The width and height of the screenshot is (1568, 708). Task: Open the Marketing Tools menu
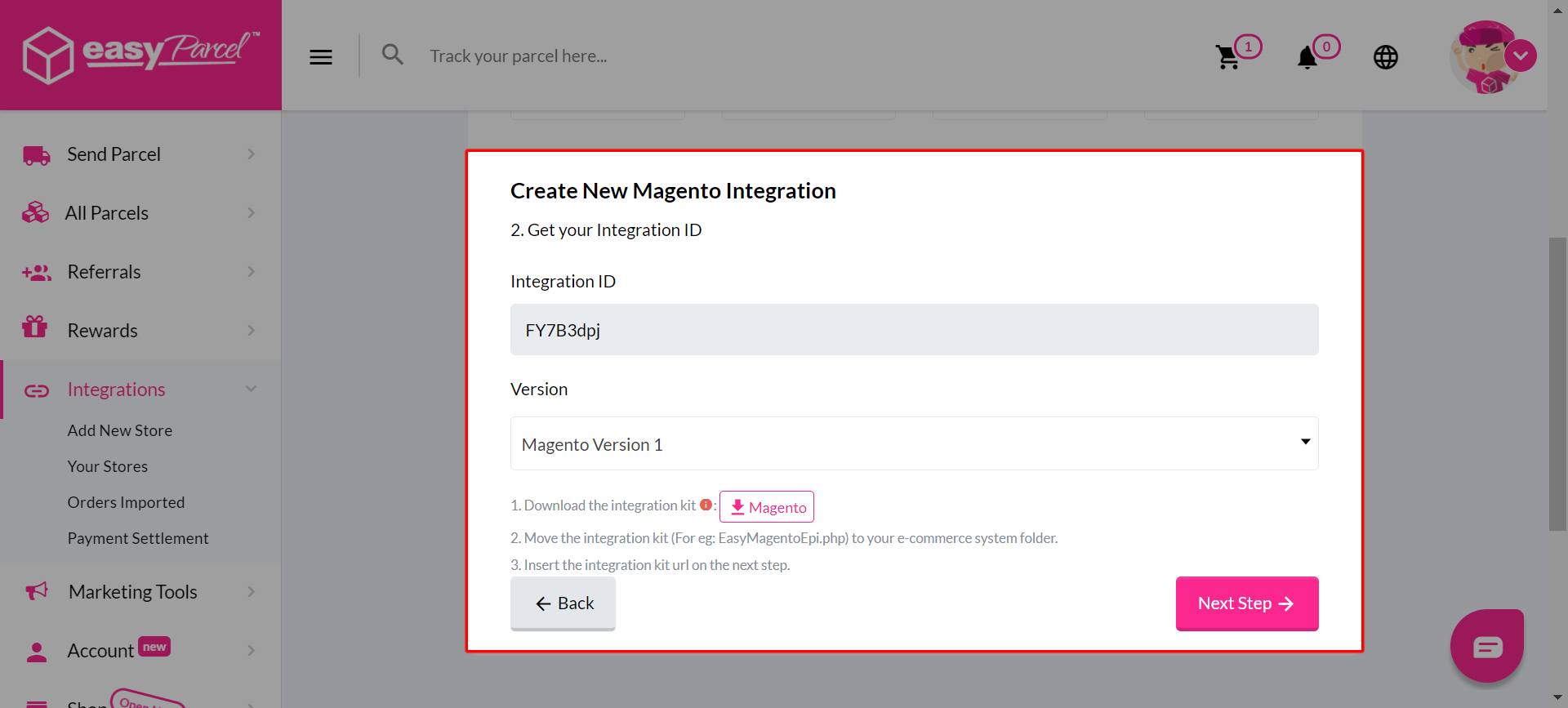click(x=140, y=592)
